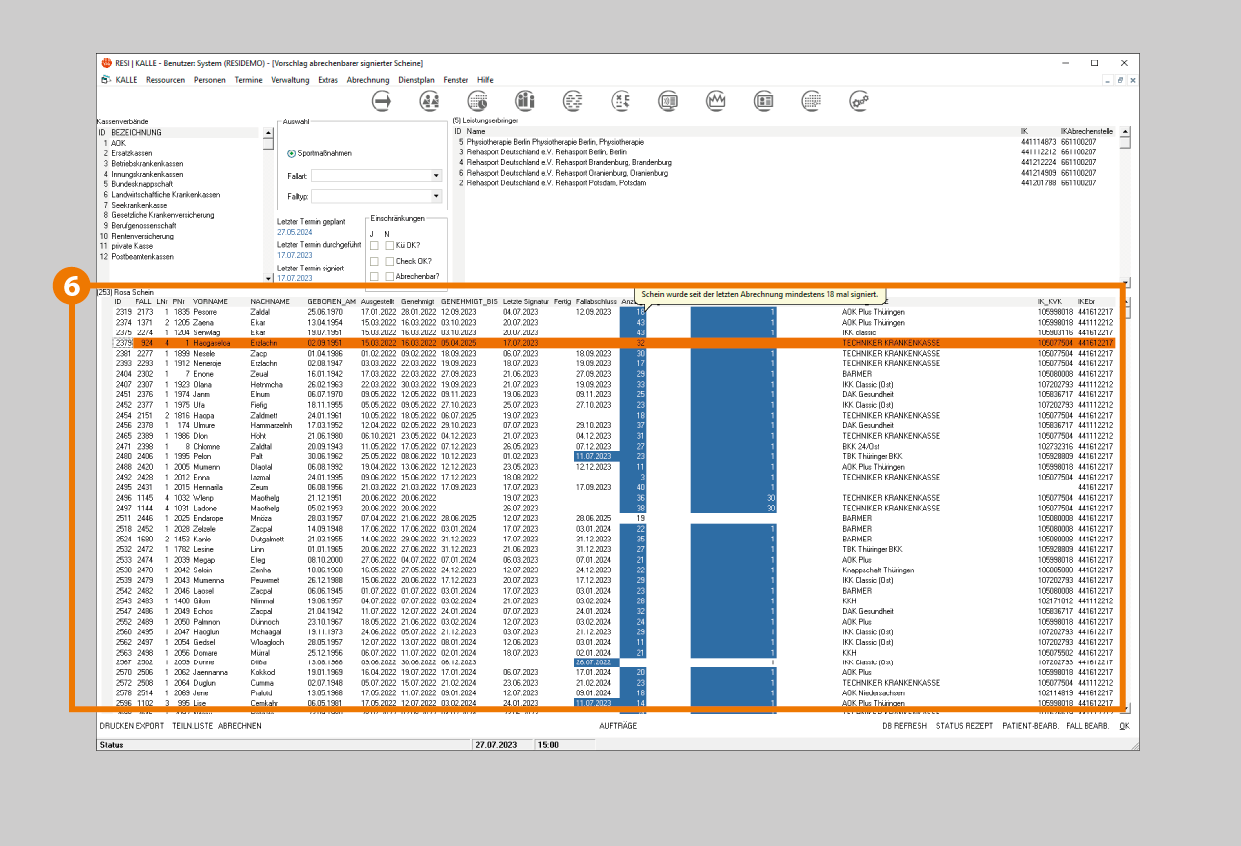The height and width of the screenshot is (846, 1241).
Task: Click the checklist with X toolbar icon
Action: click(x=620, y=100)
